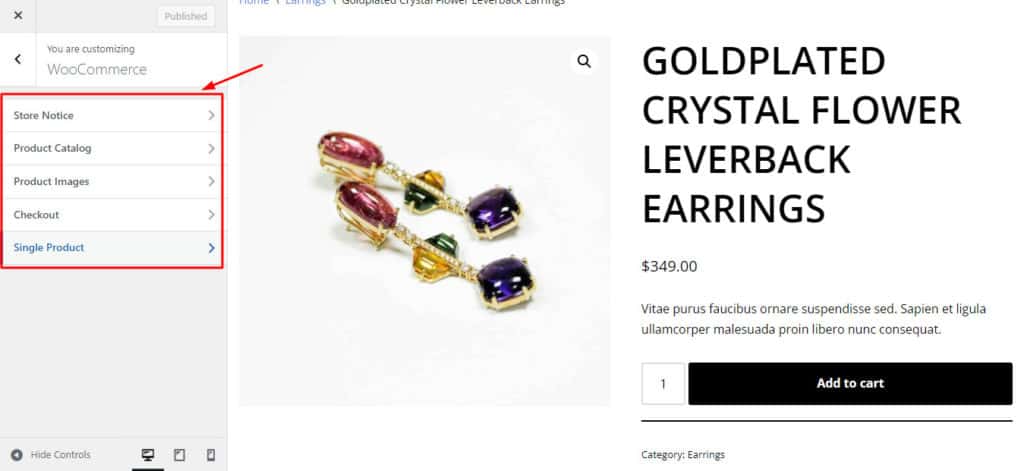Zoom the product image with magnifier icon
1024x471 pixels.
[x=584, y=62]
